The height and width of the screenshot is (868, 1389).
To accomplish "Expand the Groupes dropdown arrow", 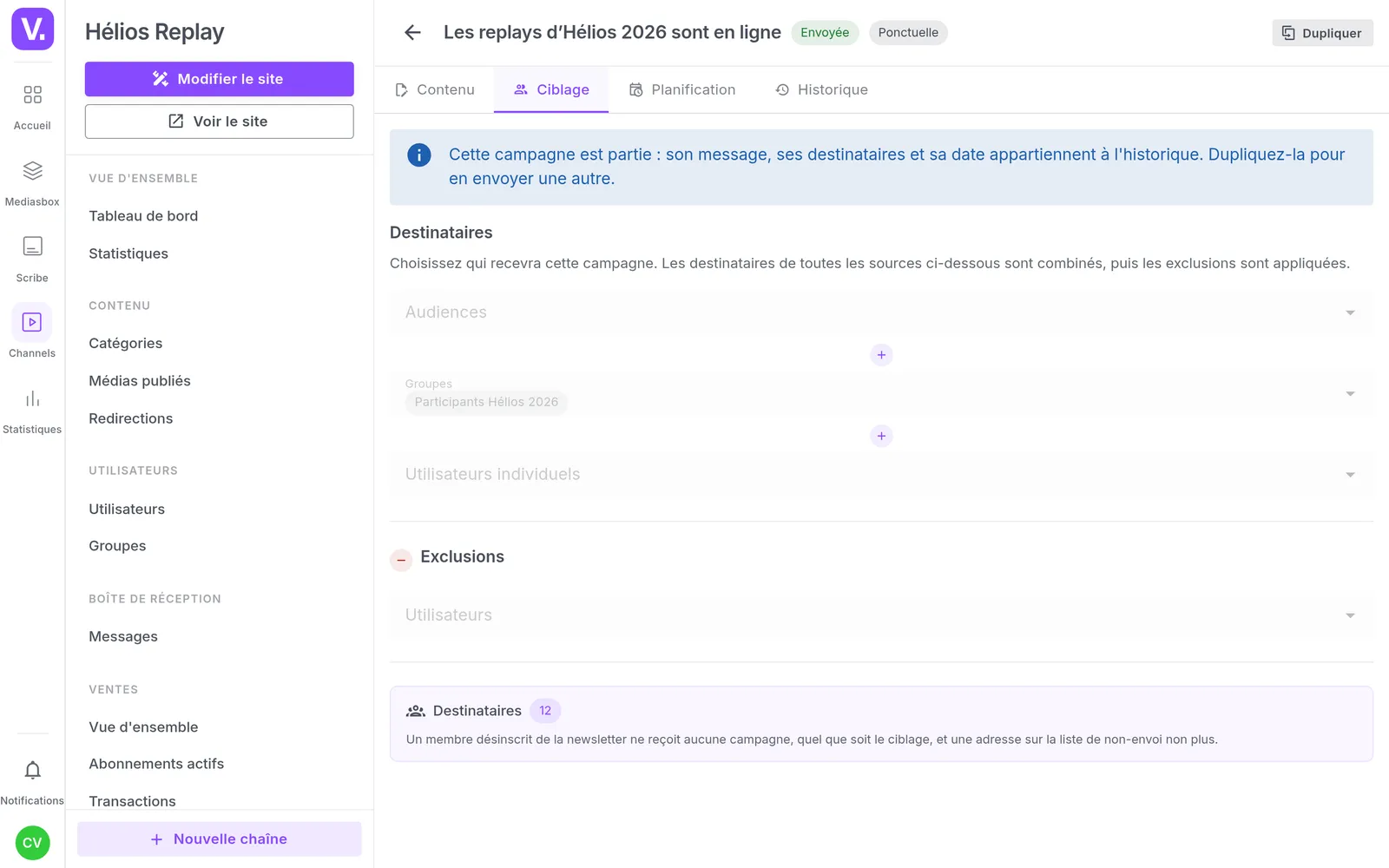I will pyautogui.click(x=1350, y=394).
